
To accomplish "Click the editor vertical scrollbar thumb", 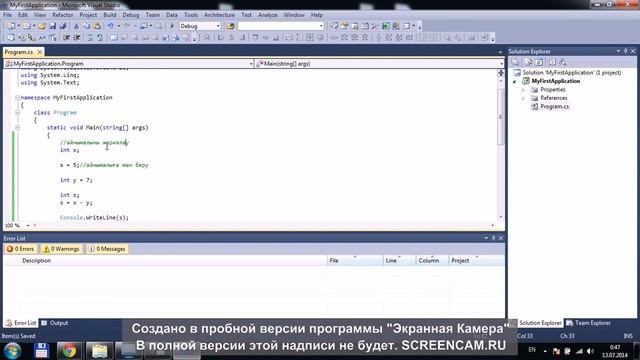I will click(x=501, y=117).
